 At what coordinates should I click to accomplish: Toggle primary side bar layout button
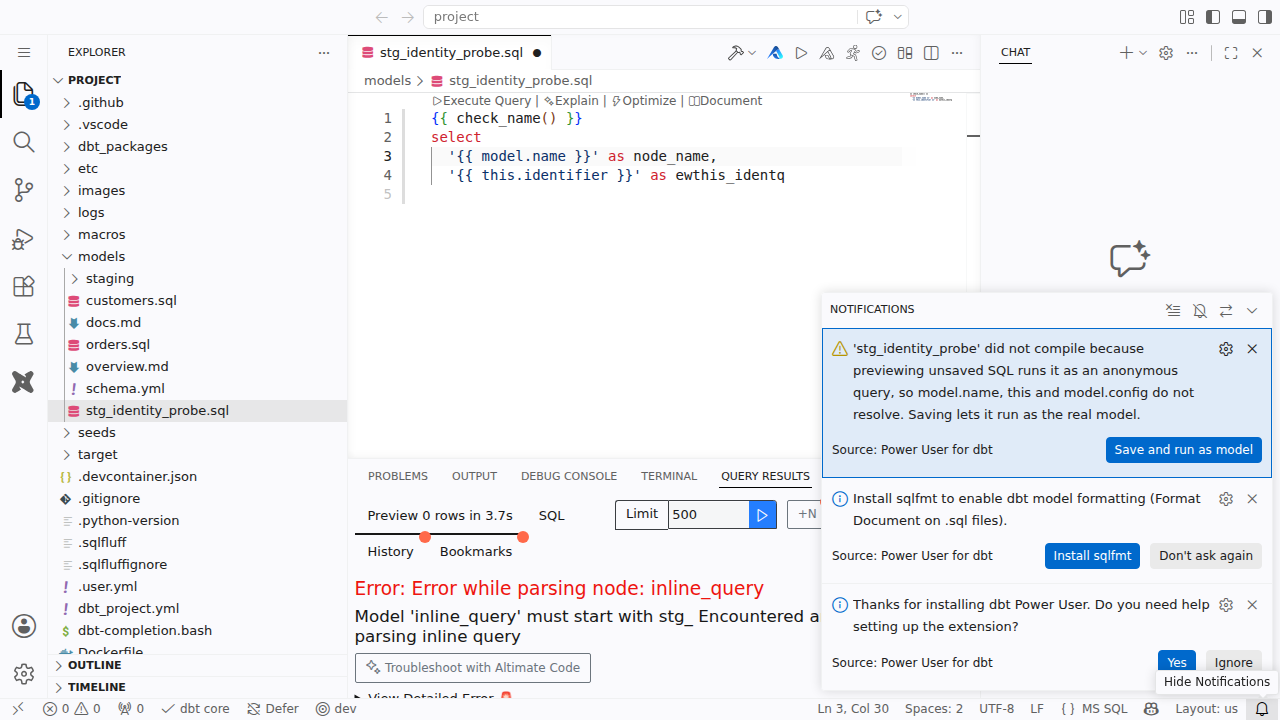pyautogui.click(x=1213, y=17)
